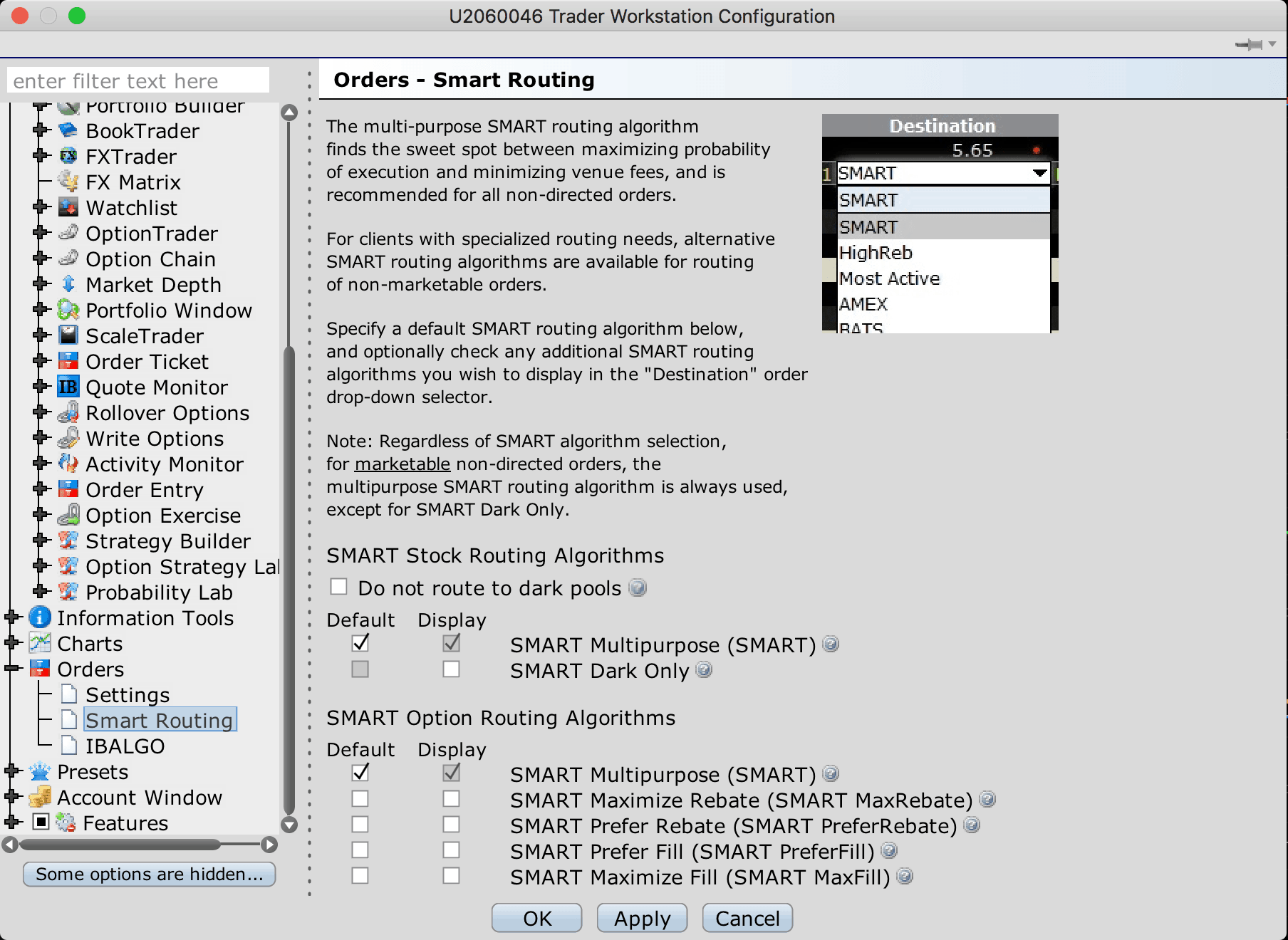Click the underlined marketable link
Viewport: 1288px width, 940px height.
(x=402, y=464)
